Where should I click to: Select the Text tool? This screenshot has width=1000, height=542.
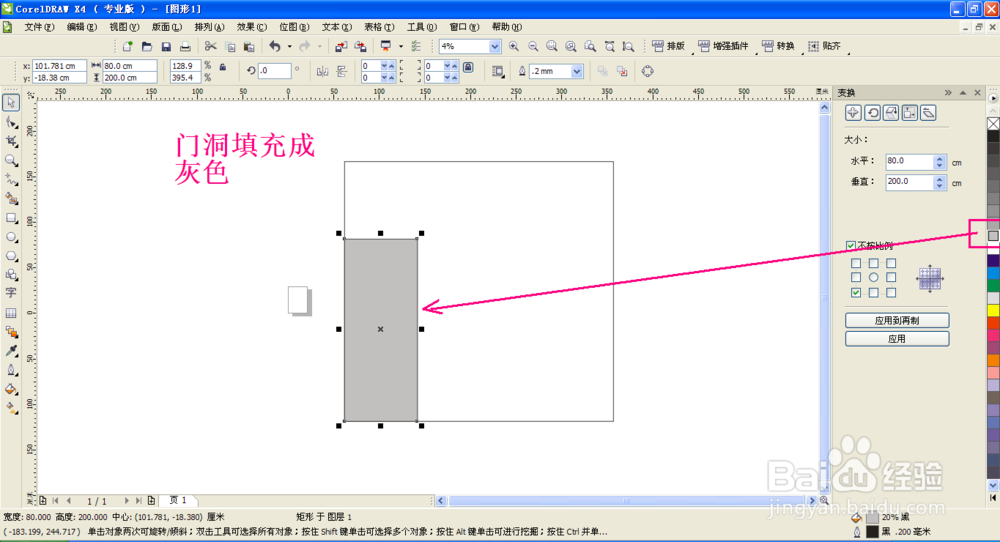pyautogui.click(x=11, y=293)
